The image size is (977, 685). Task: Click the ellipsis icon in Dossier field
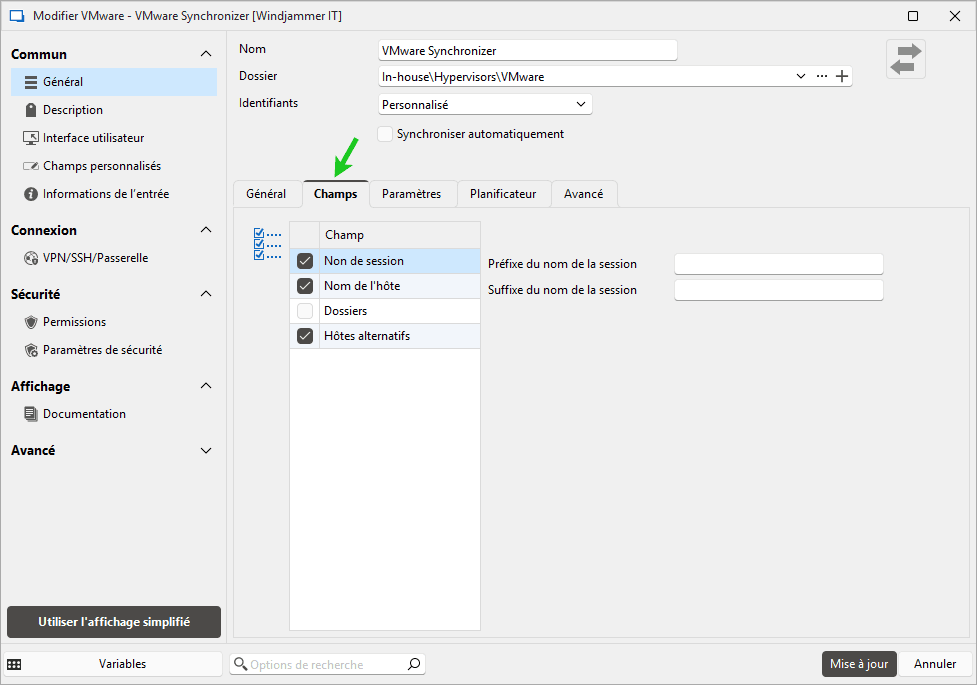(822, 76)
